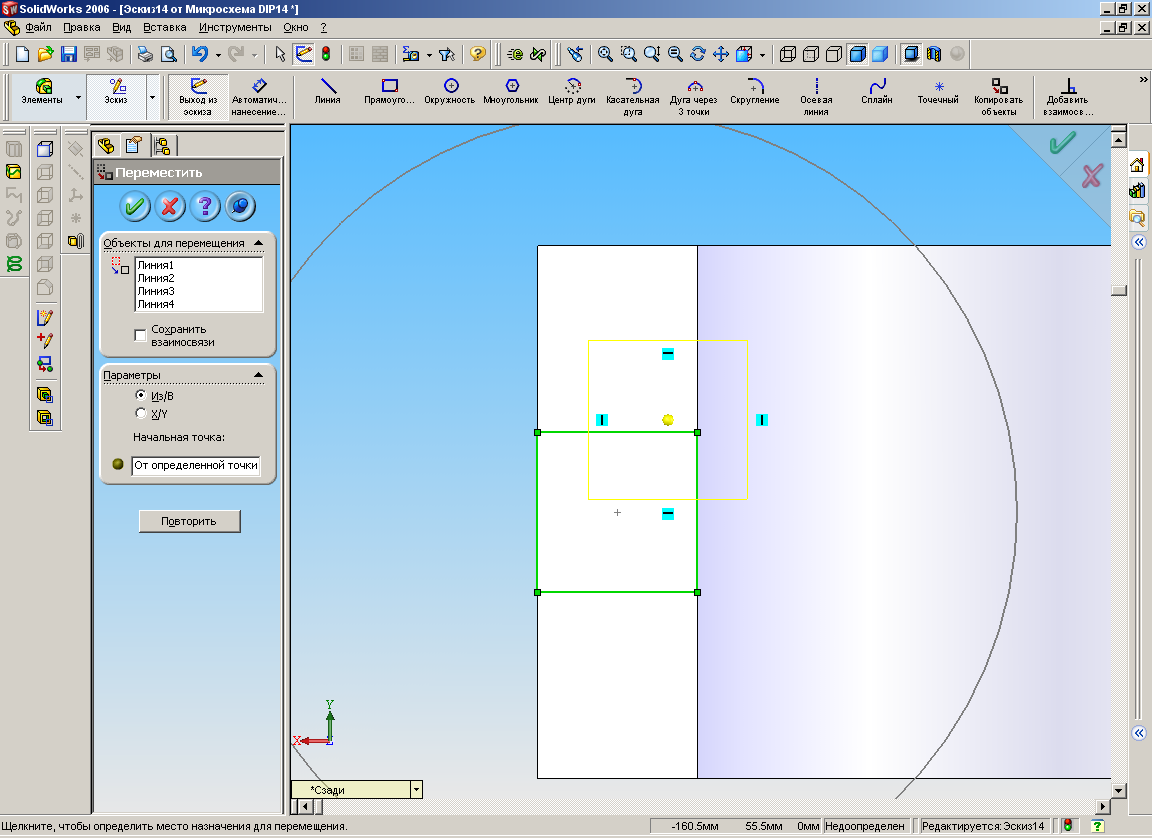1152x838 pixels.
Task: Select the Centerpoint arc (Центр дуги) tool
Action: (572, 92)
